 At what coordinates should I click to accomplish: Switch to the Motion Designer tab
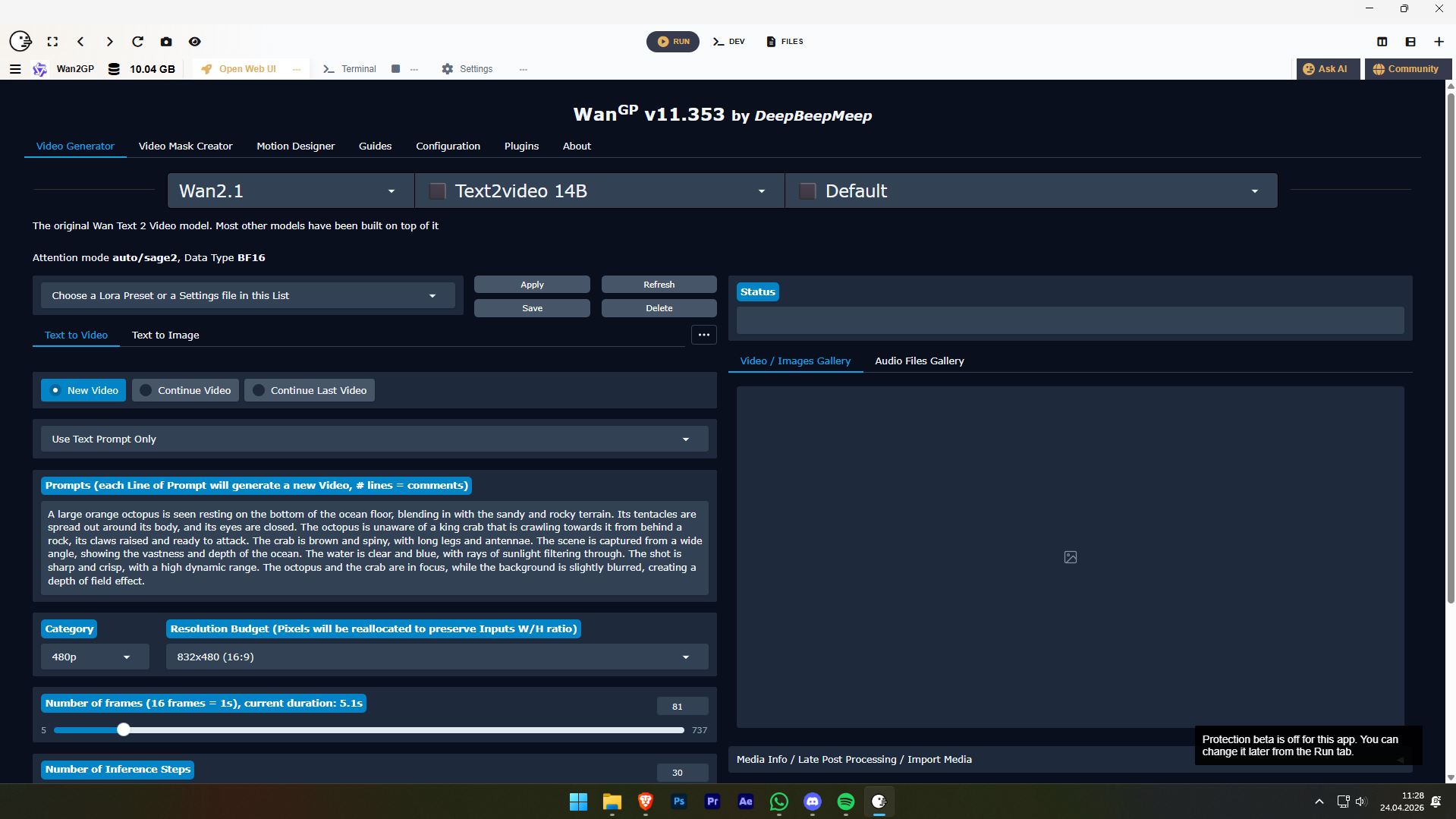(296, 146)
